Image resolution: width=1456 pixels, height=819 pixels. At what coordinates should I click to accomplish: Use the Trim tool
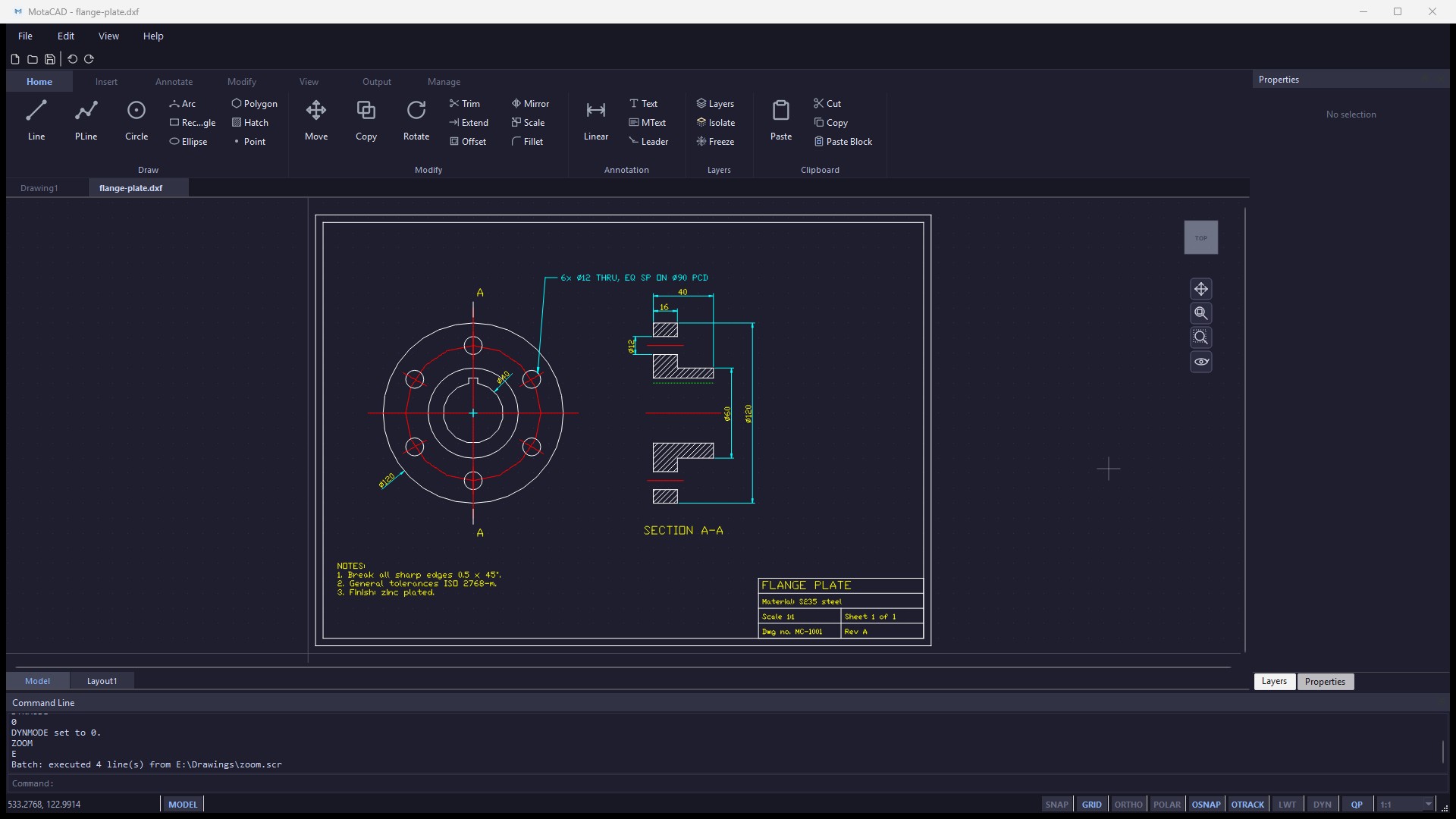pyautogui.click(x=465, y=104)
